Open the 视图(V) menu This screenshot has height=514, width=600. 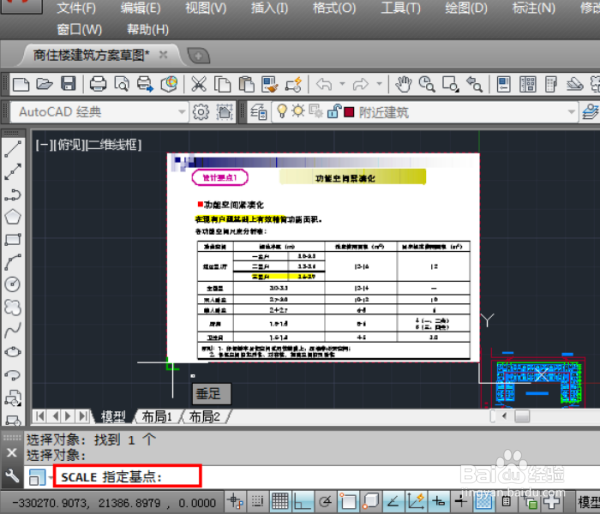coord(206,8)
